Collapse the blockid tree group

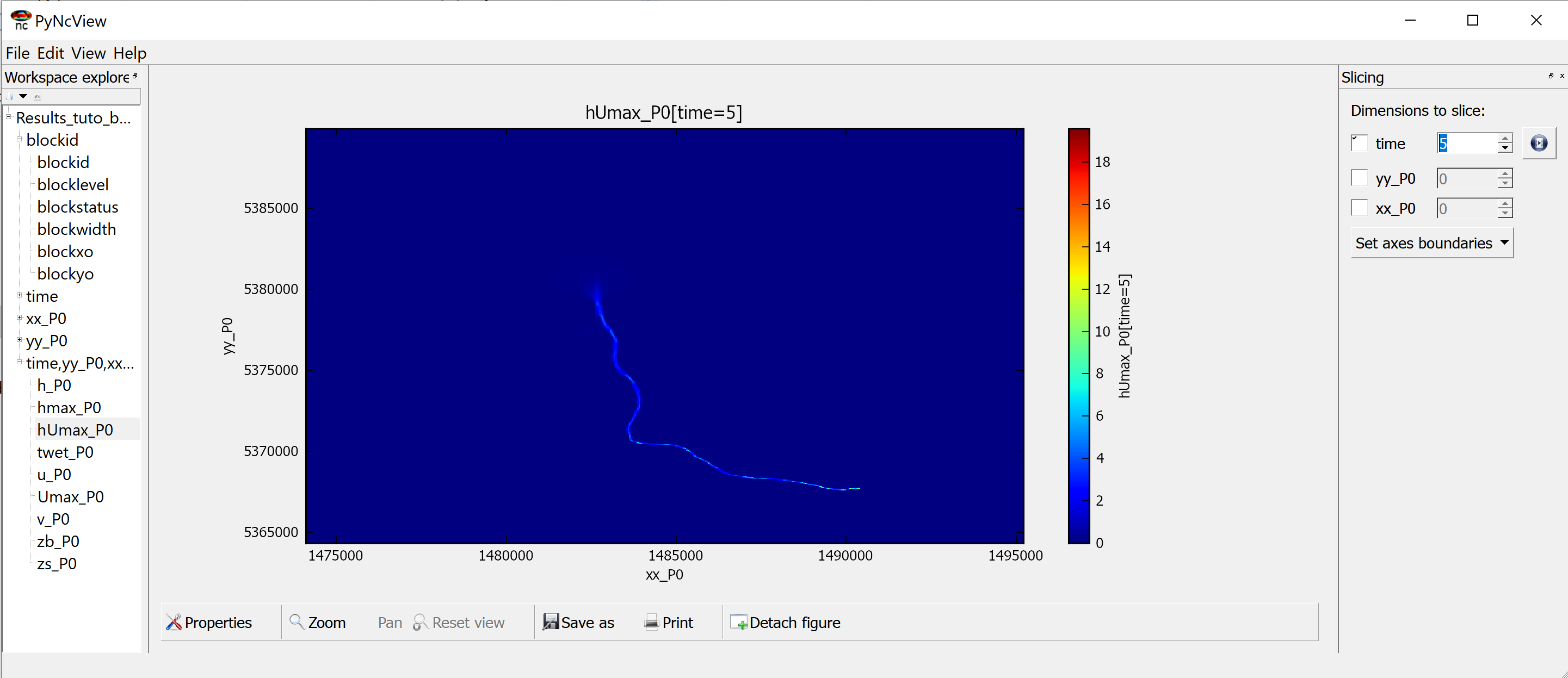click(x=20, y=139)
